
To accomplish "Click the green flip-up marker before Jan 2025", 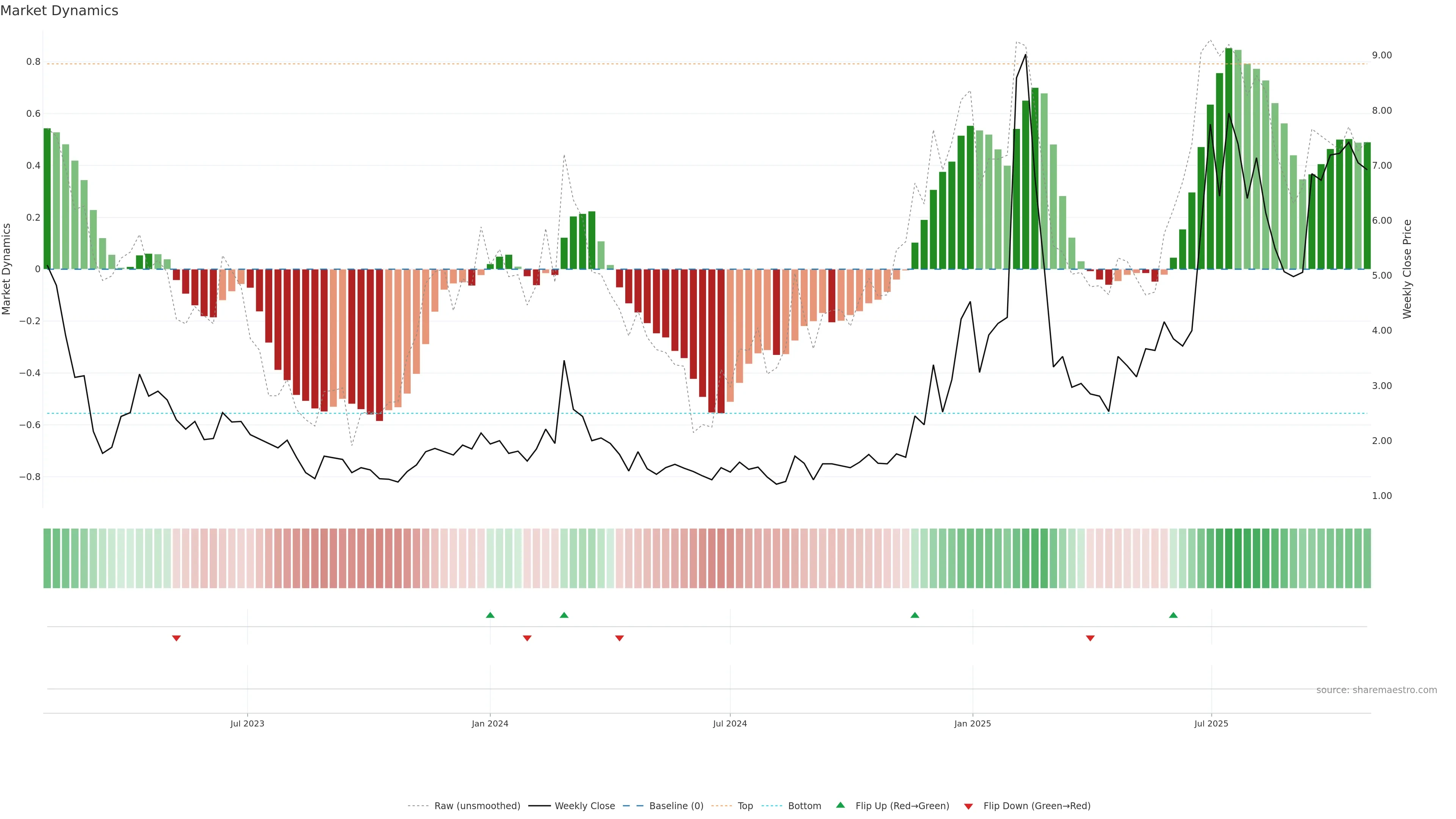I will 915,615.
